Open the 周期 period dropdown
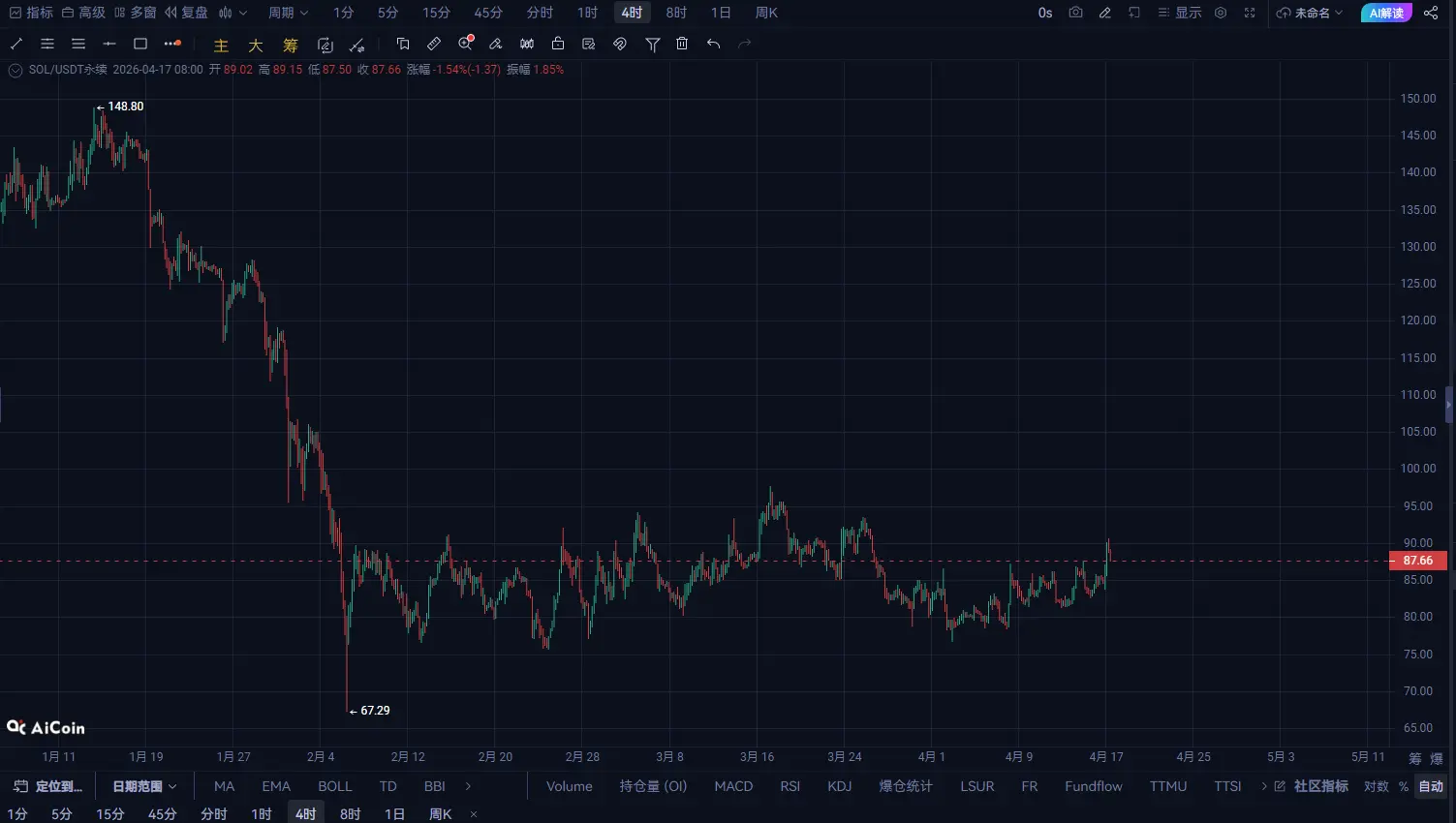Image resolution: width=1456 pixels, height=823 pixels. [288, 13]
